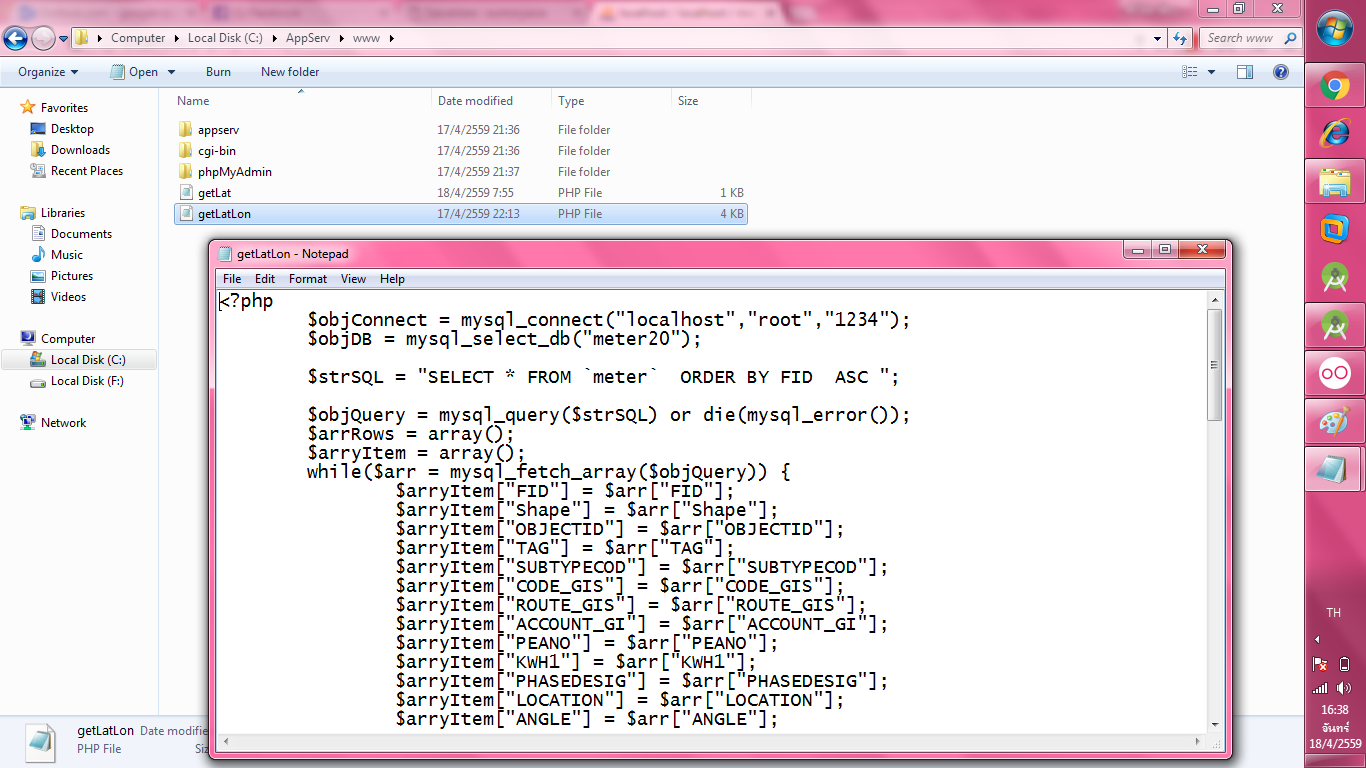This screenshot has width=1366, height=768.
Task: Select the appserv folder icon in the file list
Action: (x=185, y=130)
